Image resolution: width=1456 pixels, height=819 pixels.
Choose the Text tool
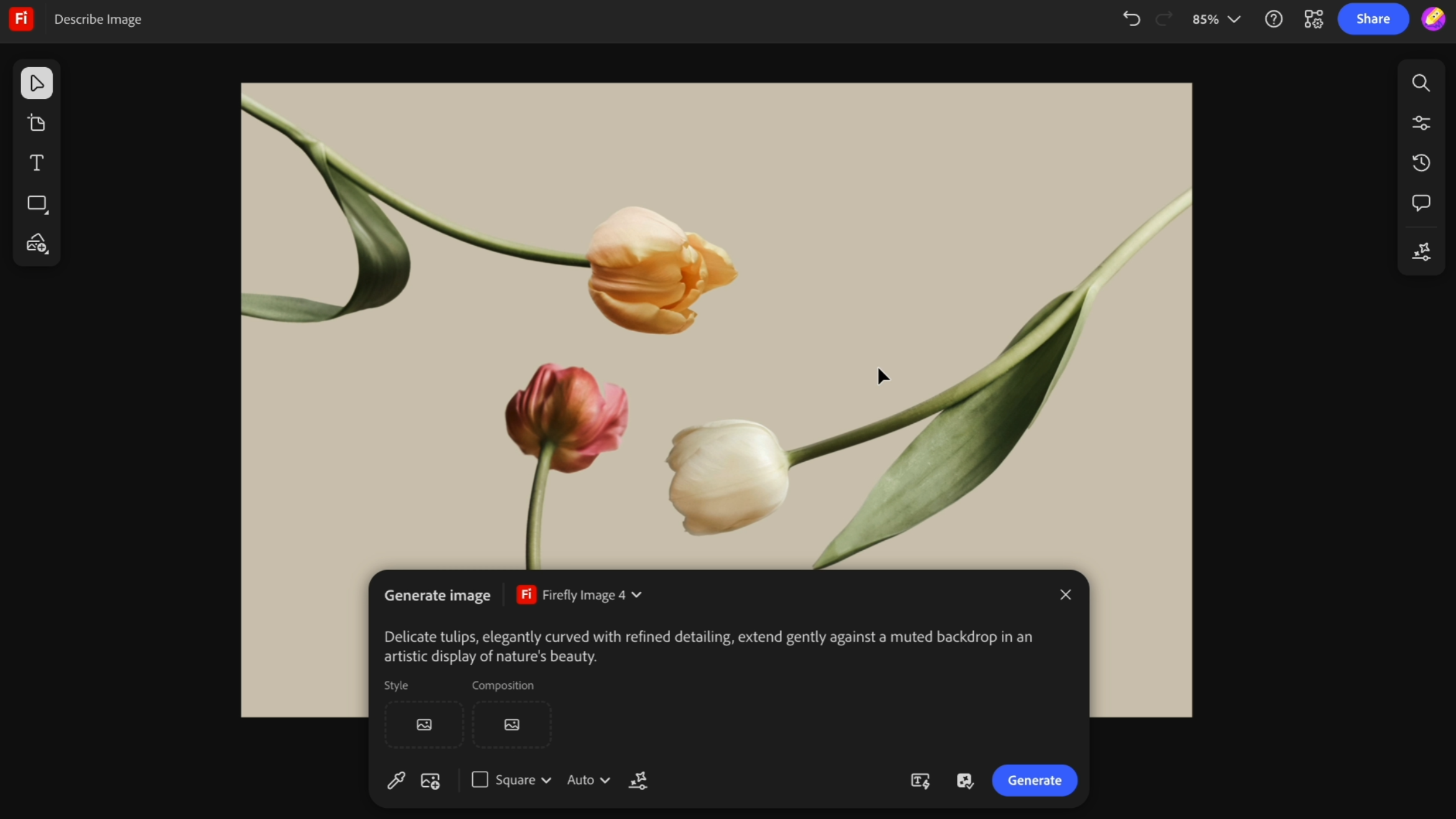[37, 163]
